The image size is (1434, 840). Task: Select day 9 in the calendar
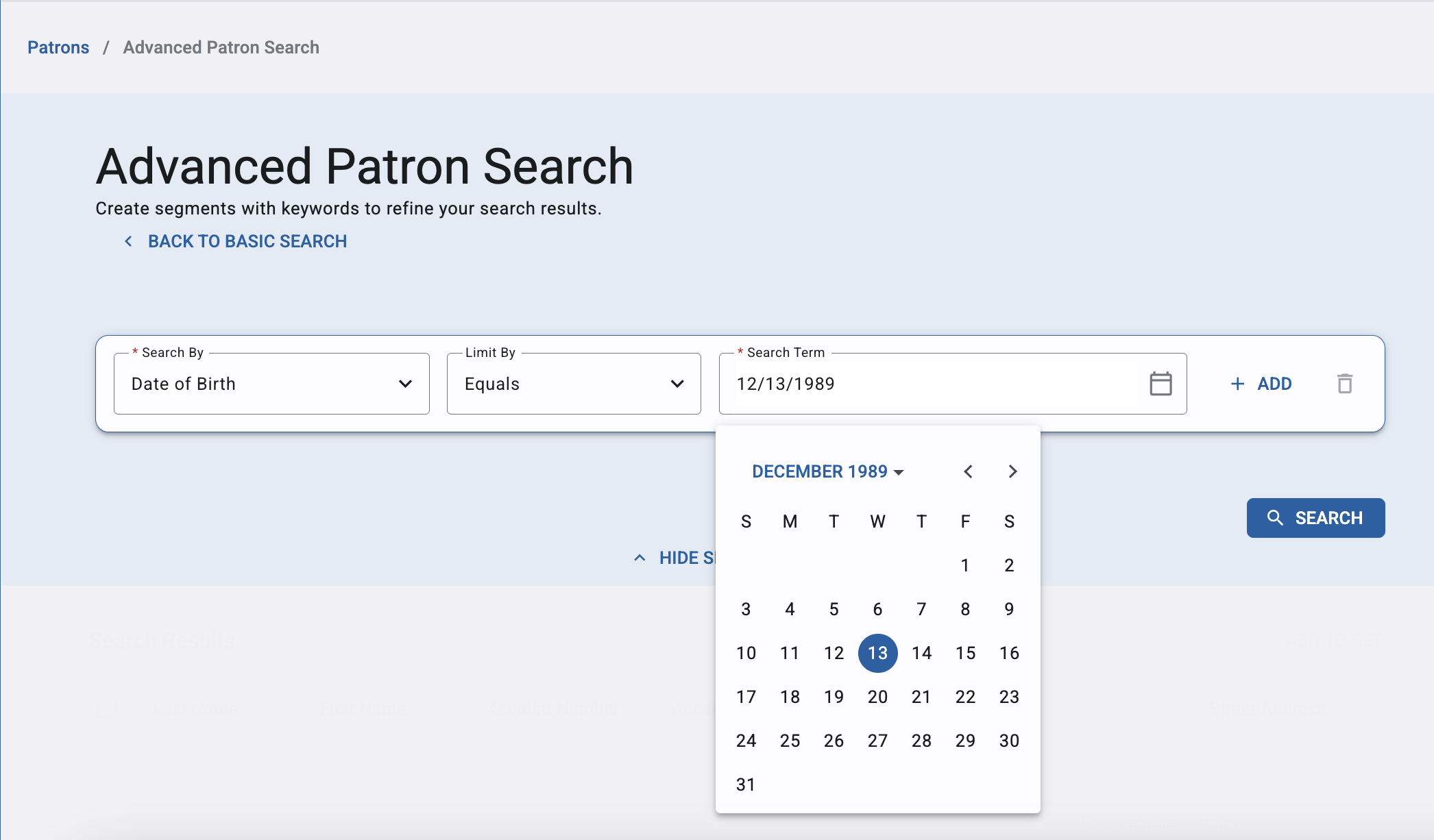(1009, 609)
